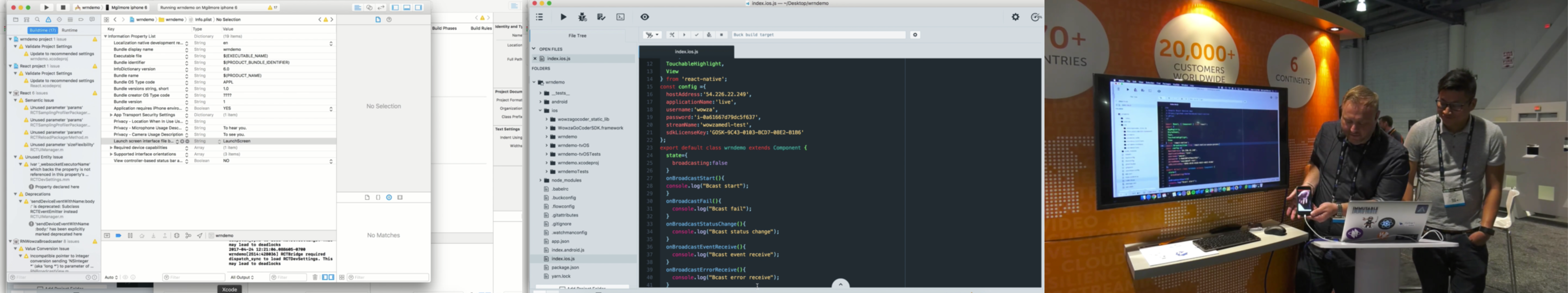This screenshot has width=1568, height=293.
Task: Open the All Output dropdown in Xcode console
Action: point(242,277)
